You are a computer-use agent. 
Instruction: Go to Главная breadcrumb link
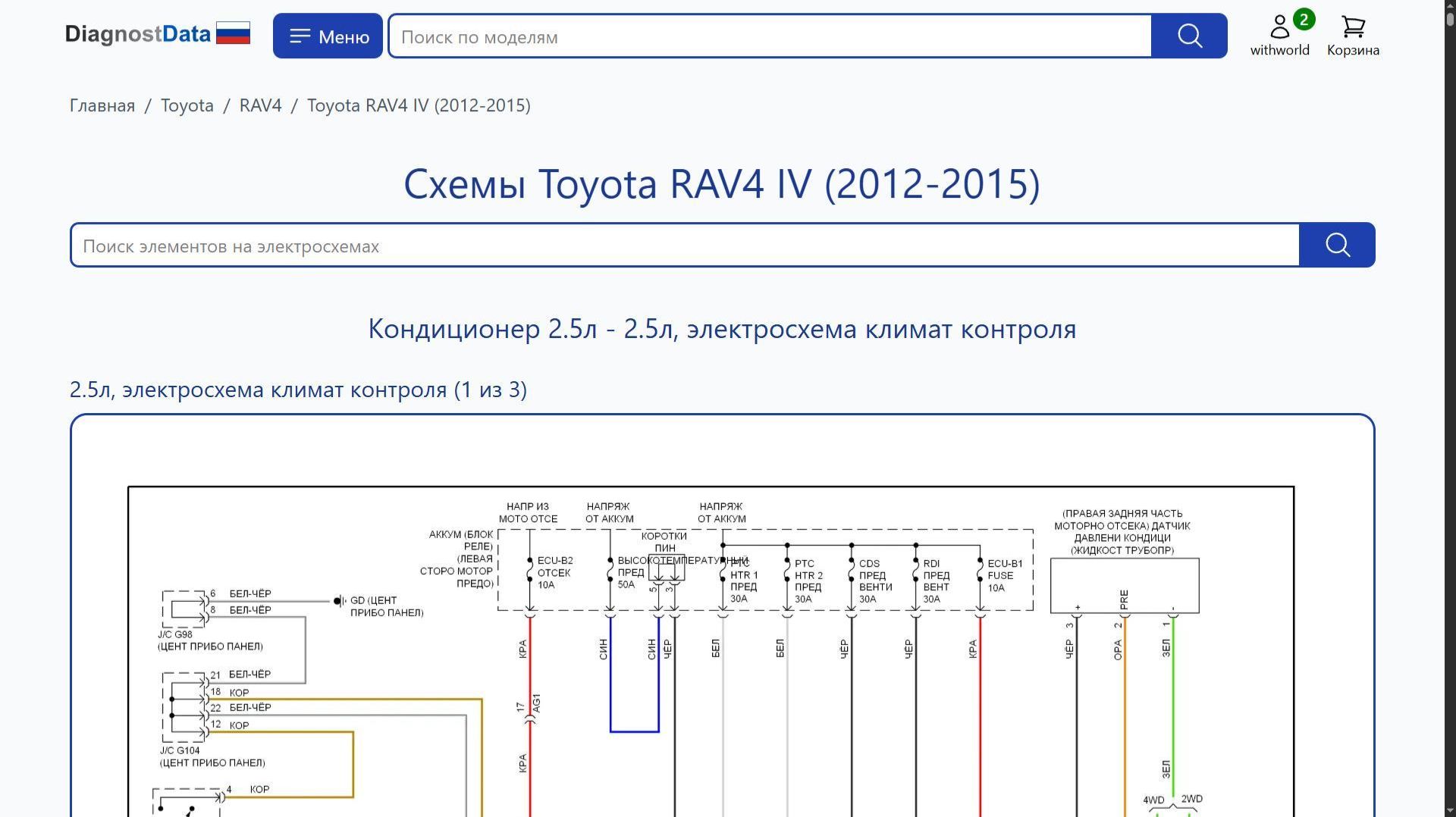point(102,105)
